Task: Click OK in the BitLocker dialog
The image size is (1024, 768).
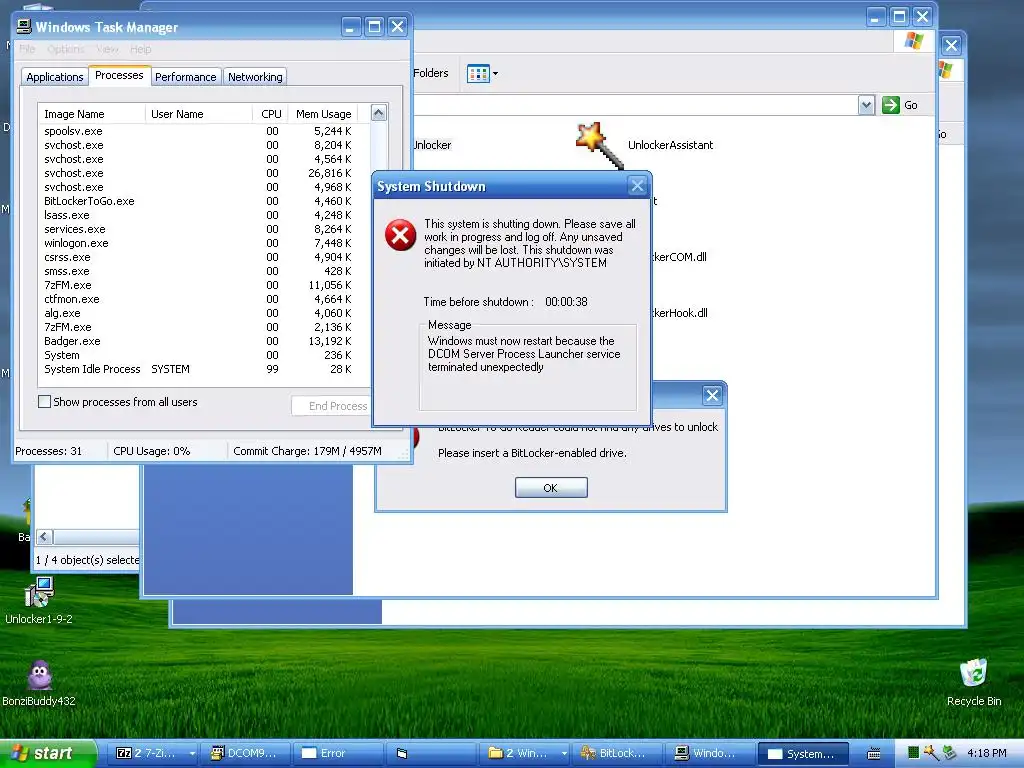Action: pos(551,488)
